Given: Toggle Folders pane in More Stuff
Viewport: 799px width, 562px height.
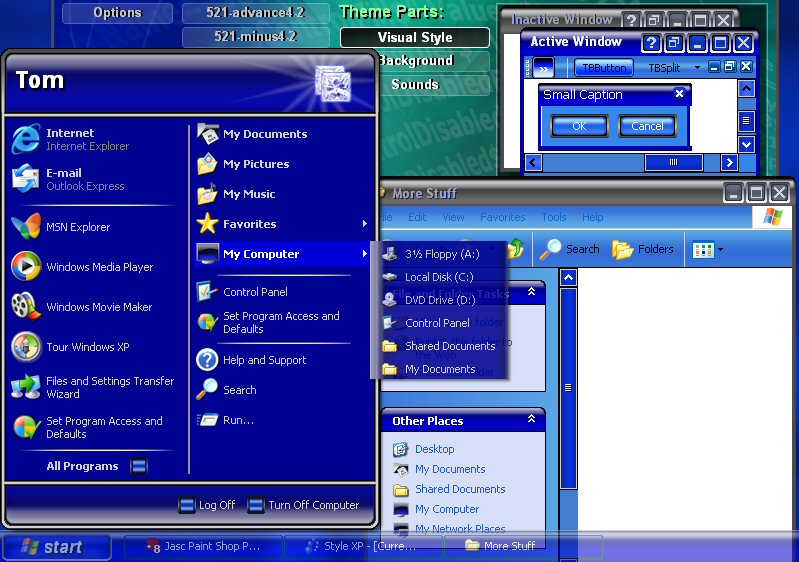Looking at the screenshot, I should point(643,249).
